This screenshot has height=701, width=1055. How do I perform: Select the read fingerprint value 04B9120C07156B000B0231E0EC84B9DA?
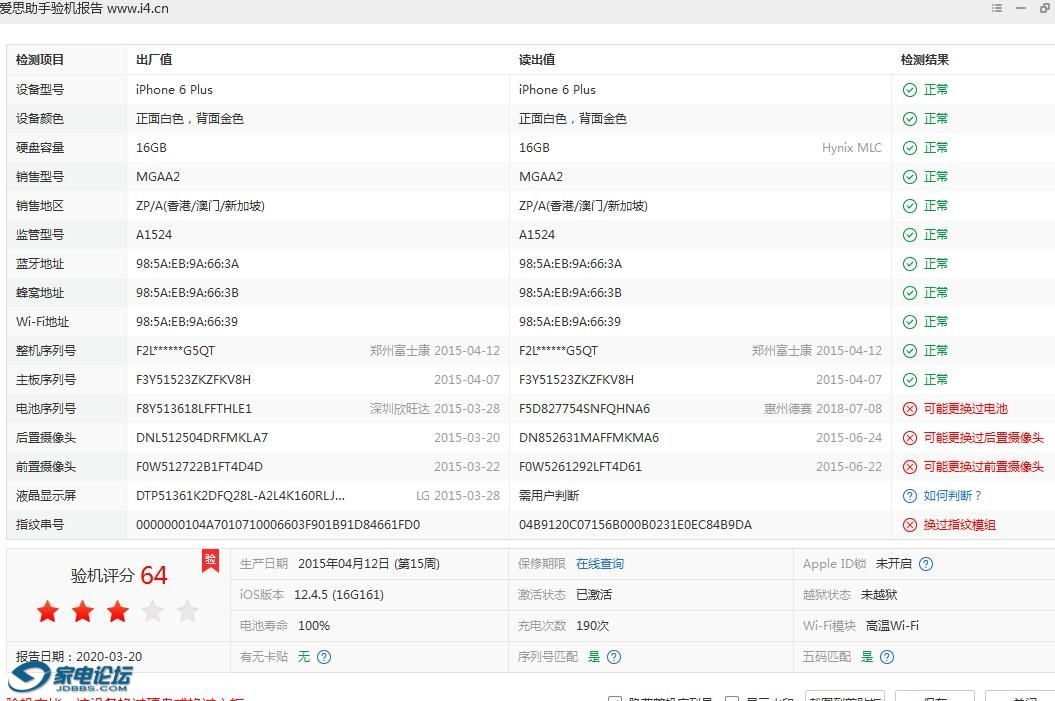click(635, 525)
